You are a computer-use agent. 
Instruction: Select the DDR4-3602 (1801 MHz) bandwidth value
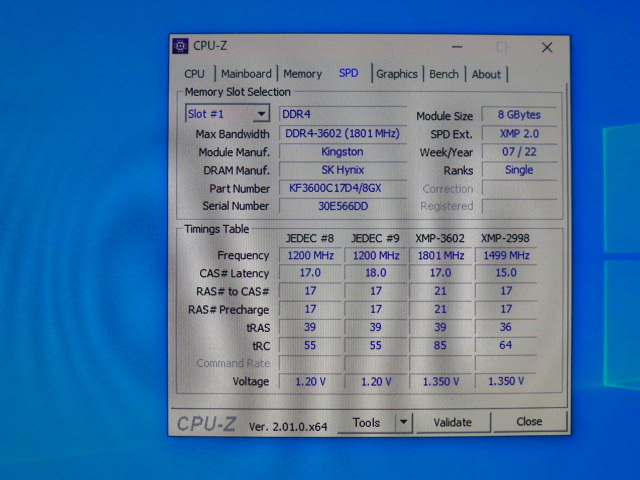pos(342,133)
